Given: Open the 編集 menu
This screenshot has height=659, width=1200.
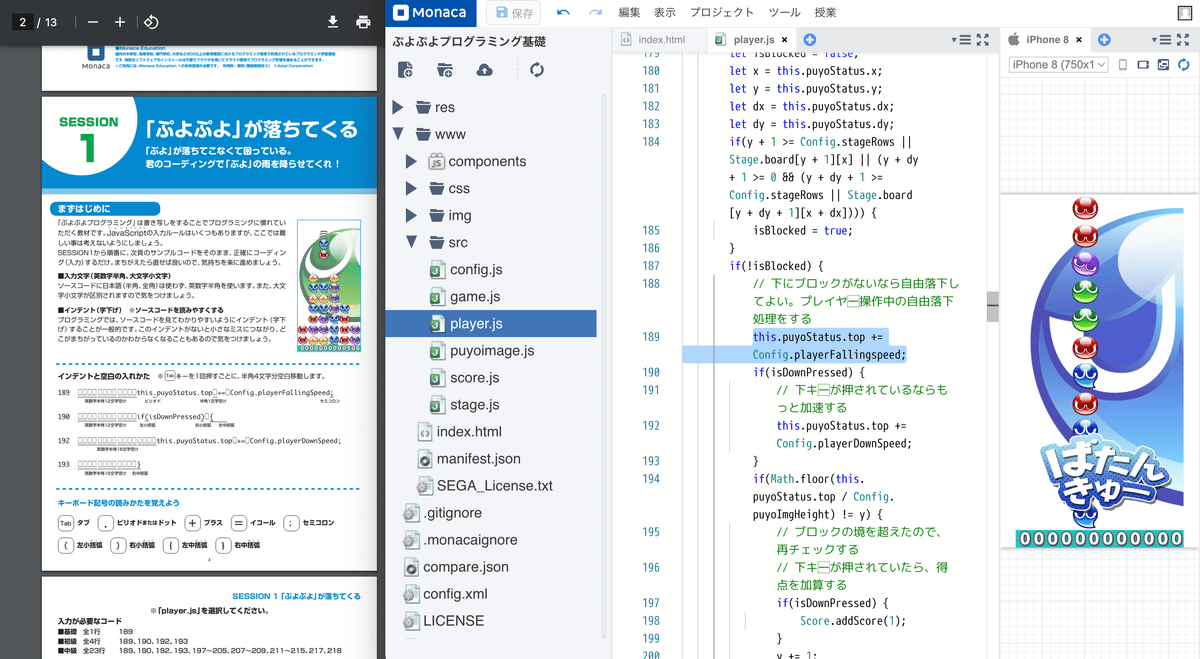Looking at the screenshot, I should point(630,12).
